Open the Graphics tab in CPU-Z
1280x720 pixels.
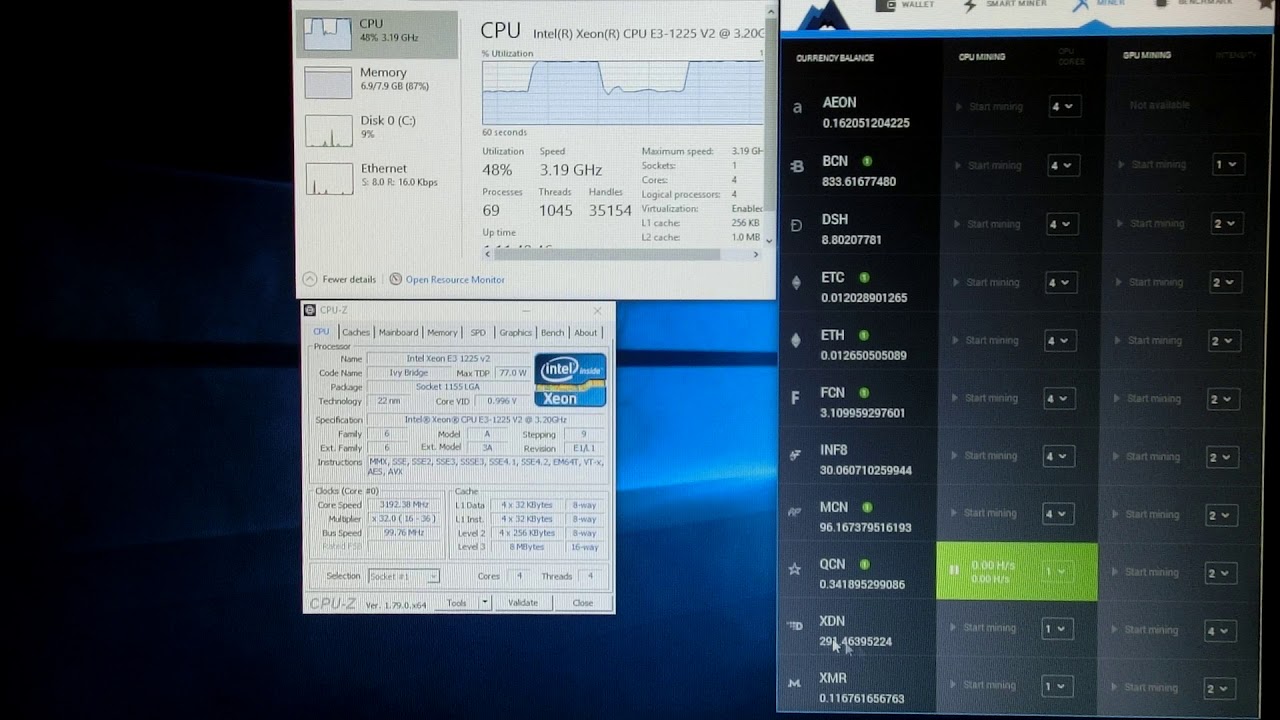516,333
